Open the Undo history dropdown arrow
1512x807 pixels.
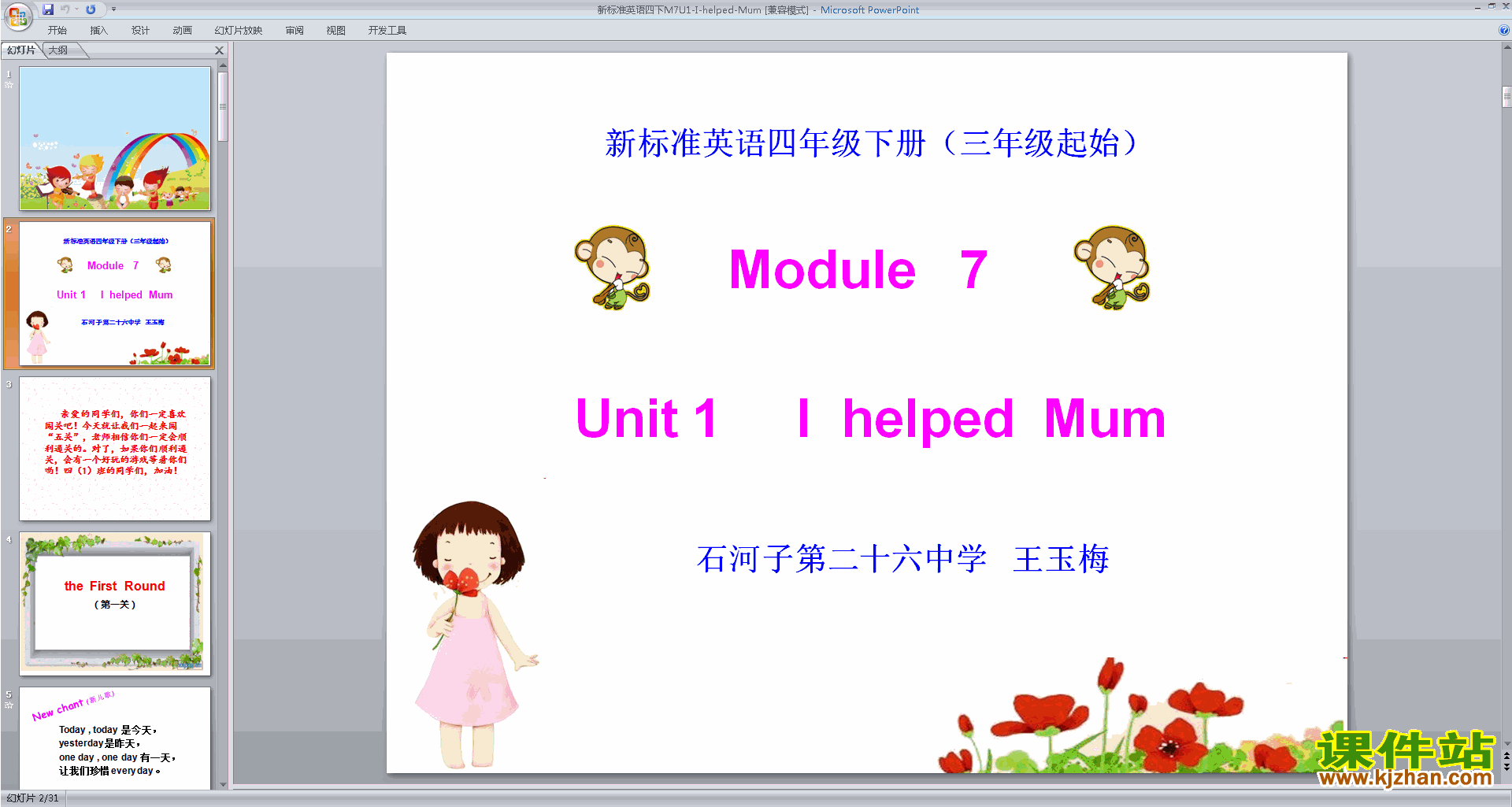coord(76,9)
